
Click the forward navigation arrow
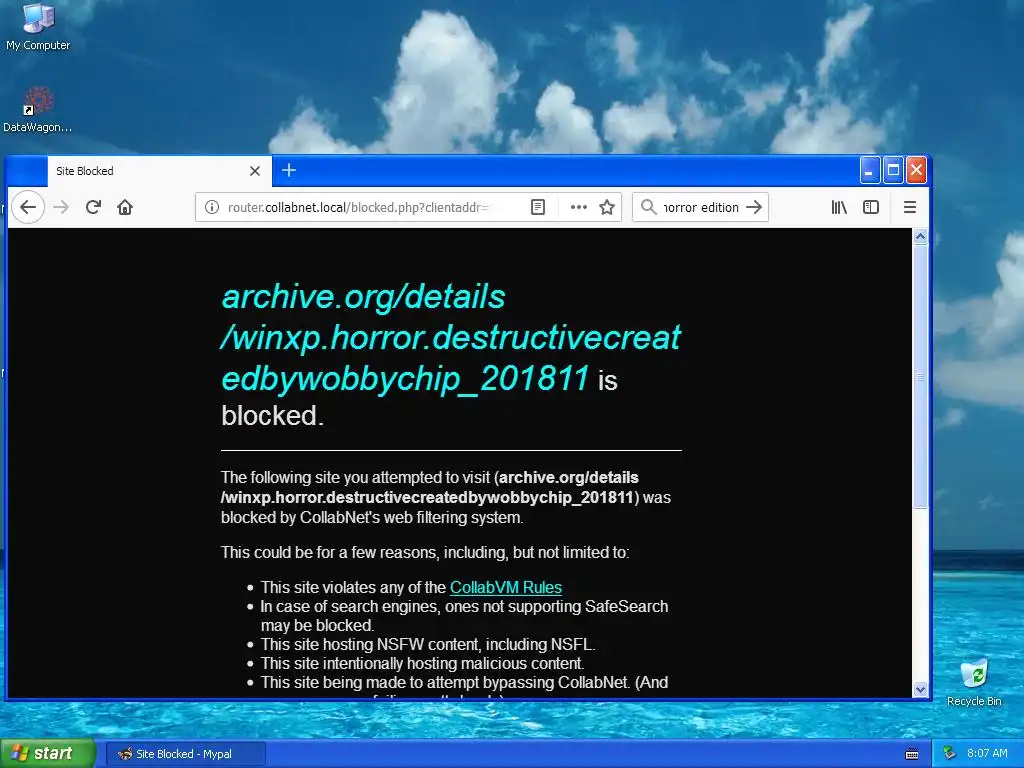click(x=61, y=207)
